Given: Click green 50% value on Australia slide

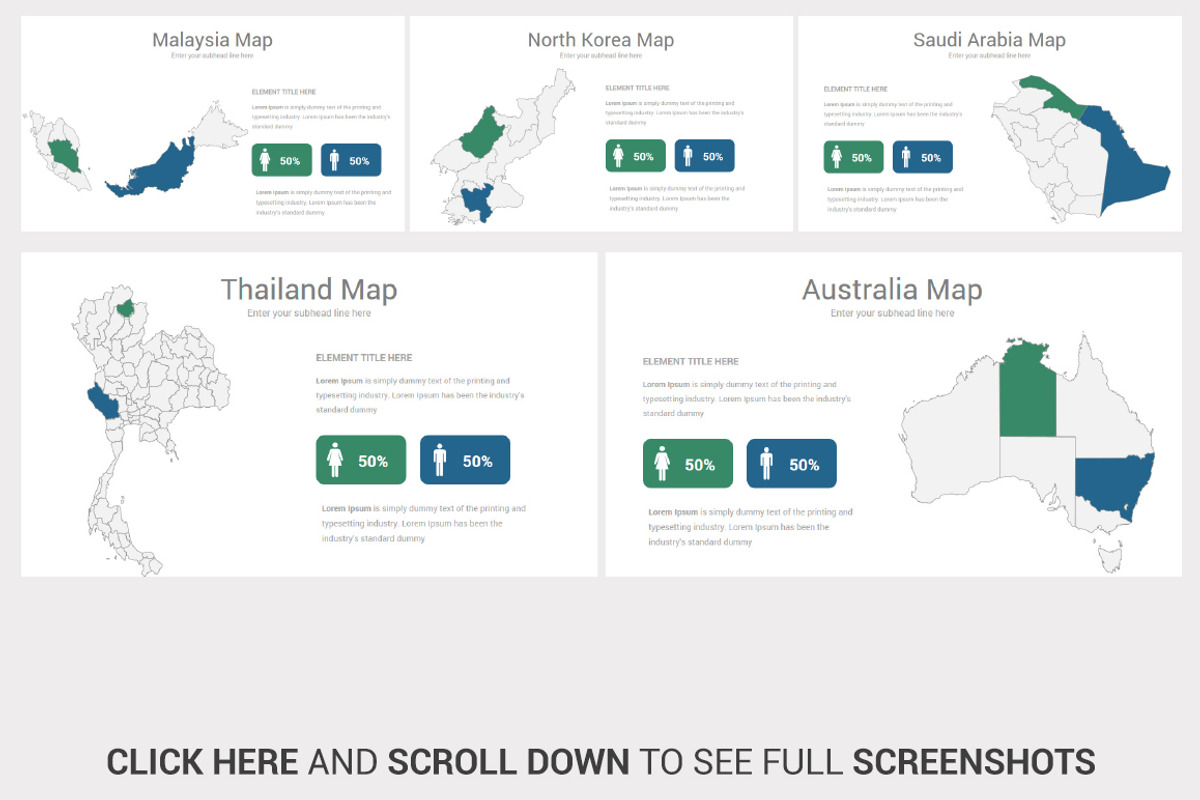Looking at the screenshot, I should [700, 465].
